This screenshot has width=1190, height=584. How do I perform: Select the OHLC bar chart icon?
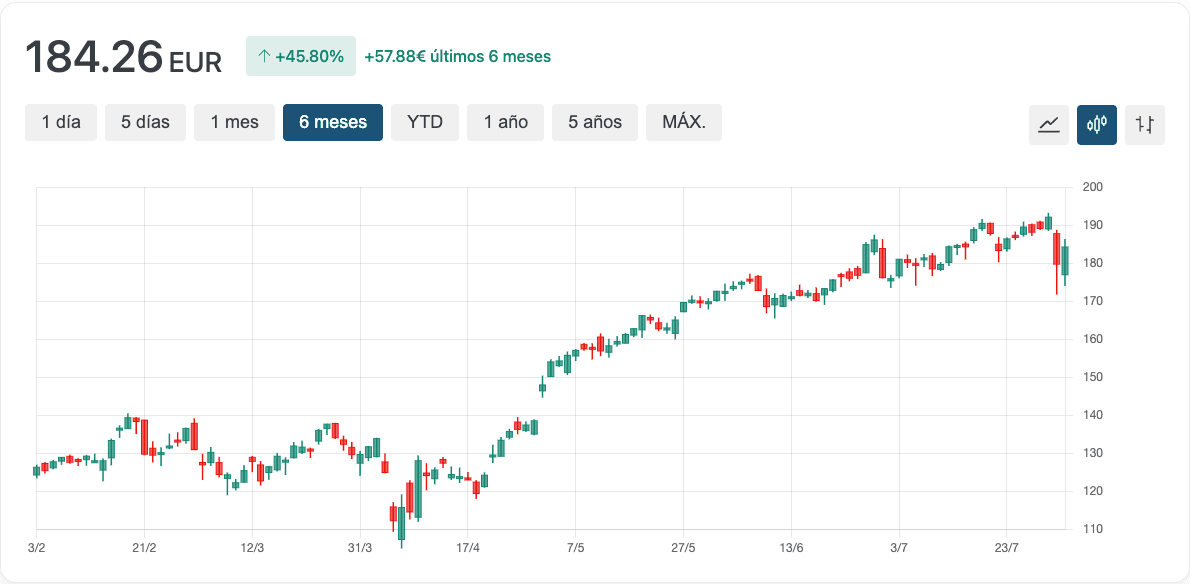point(1145,125)
